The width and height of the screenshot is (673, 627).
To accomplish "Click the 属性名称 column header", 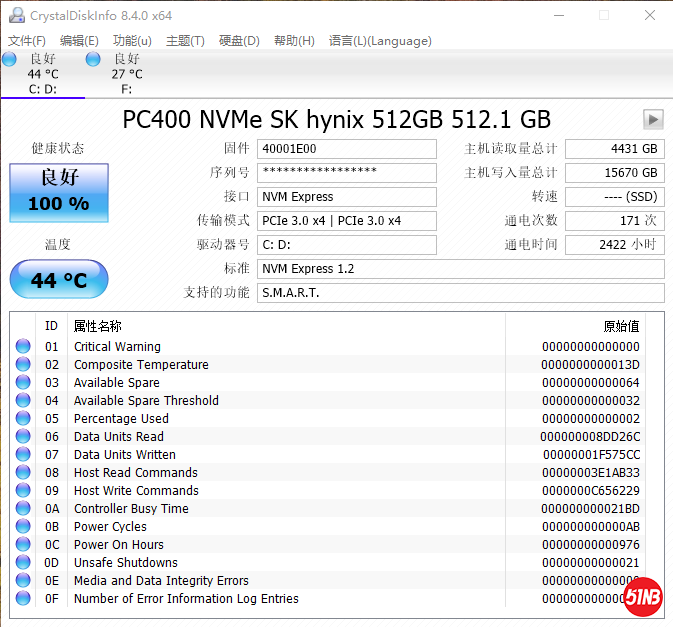I will click(98, 326).
